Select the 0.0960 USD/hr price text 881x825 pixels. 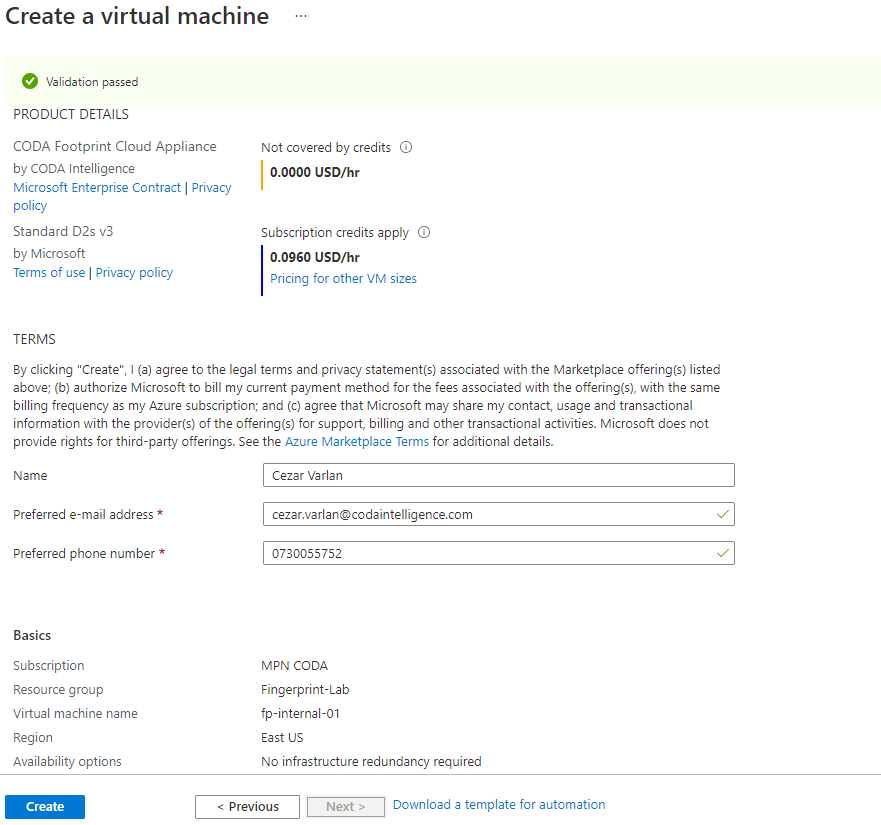(x=315, y=257)
